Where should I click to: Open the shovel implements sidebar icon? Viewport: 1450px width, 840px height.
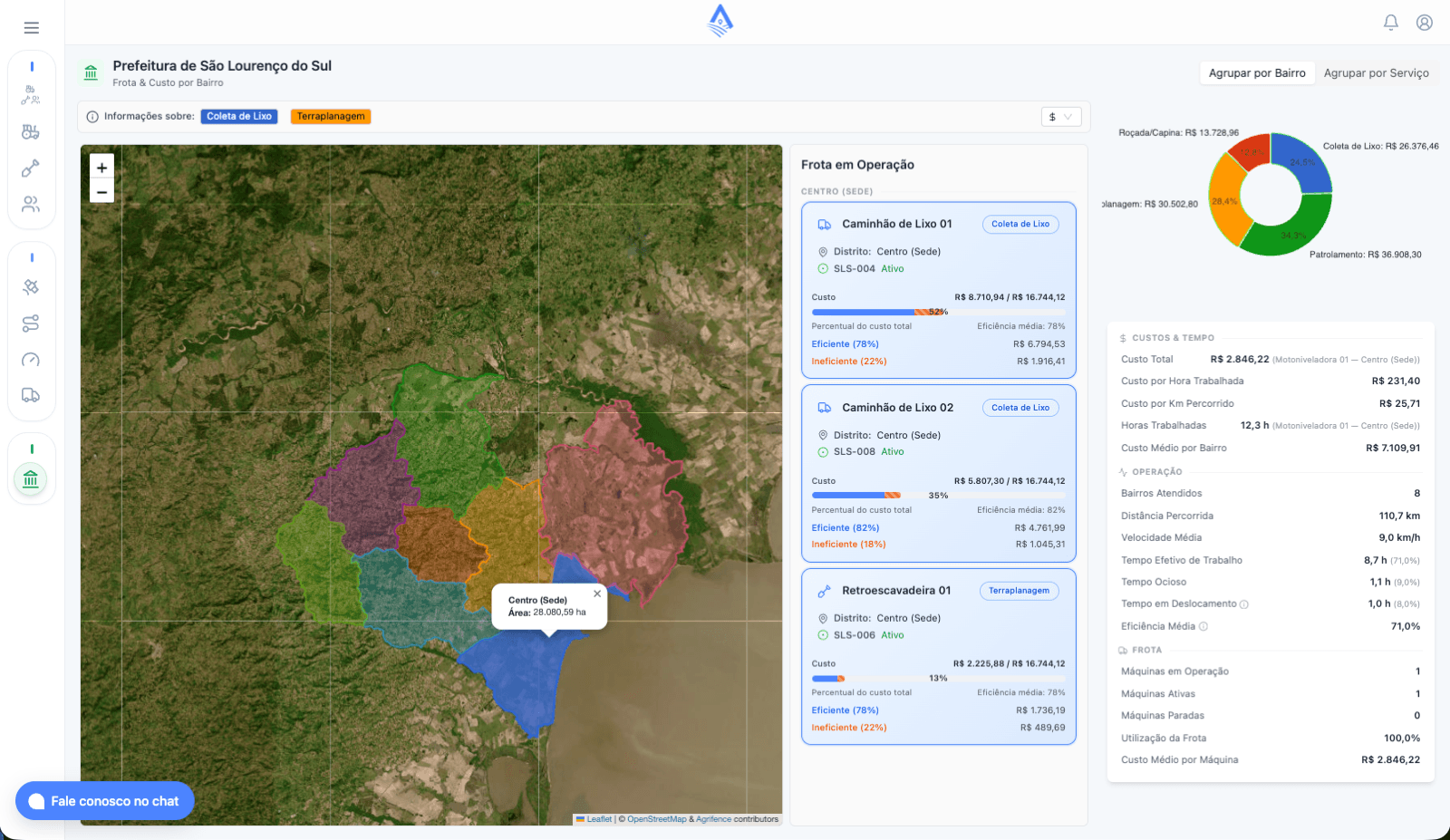[x=31, y=169]
